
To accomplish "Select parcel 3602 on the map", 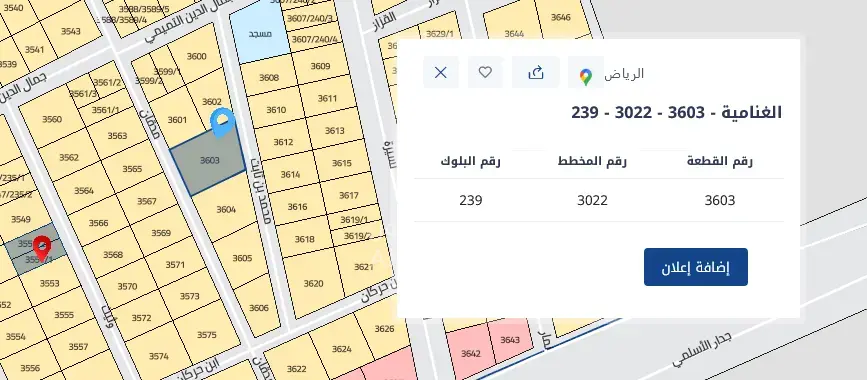I will click(x=211, y=101).
